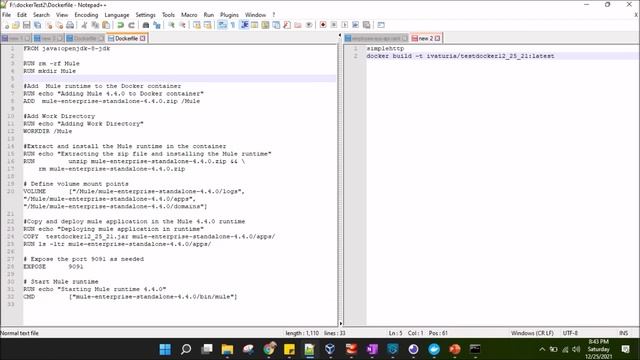The image size is (640, 360).
Task: Redo the edit via toolbar arrow
Action: coord(131,25)
